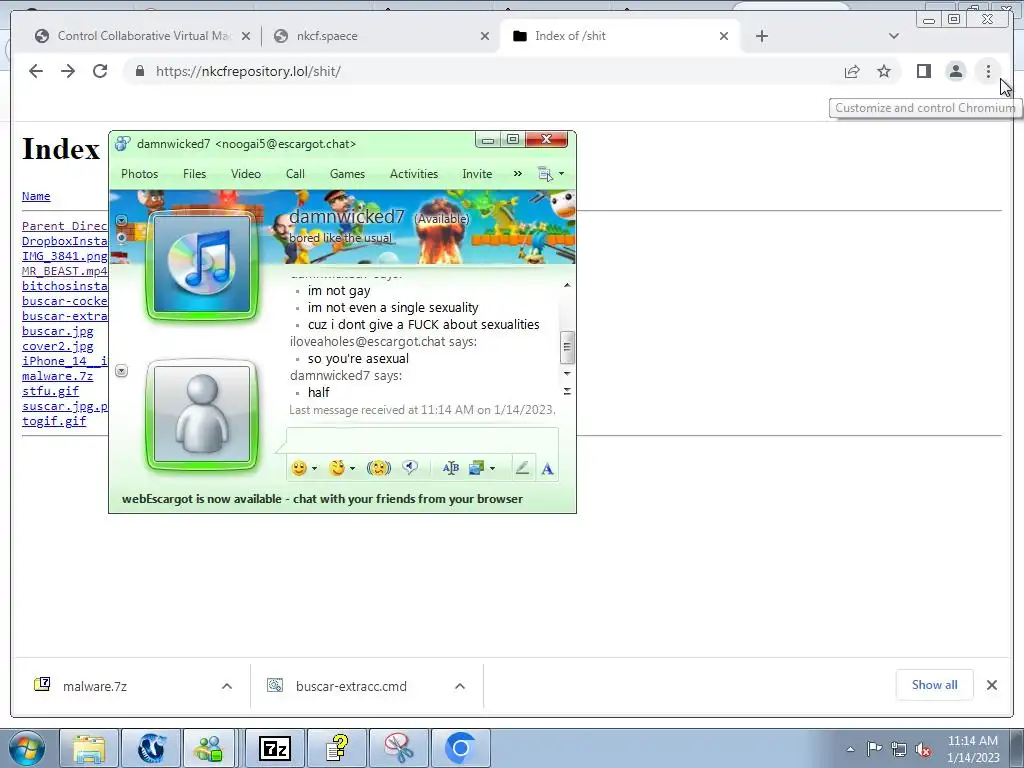Click the chat scrollbar up arrow
This screenshot has height=768, width=1024.
tap(567, 285)
